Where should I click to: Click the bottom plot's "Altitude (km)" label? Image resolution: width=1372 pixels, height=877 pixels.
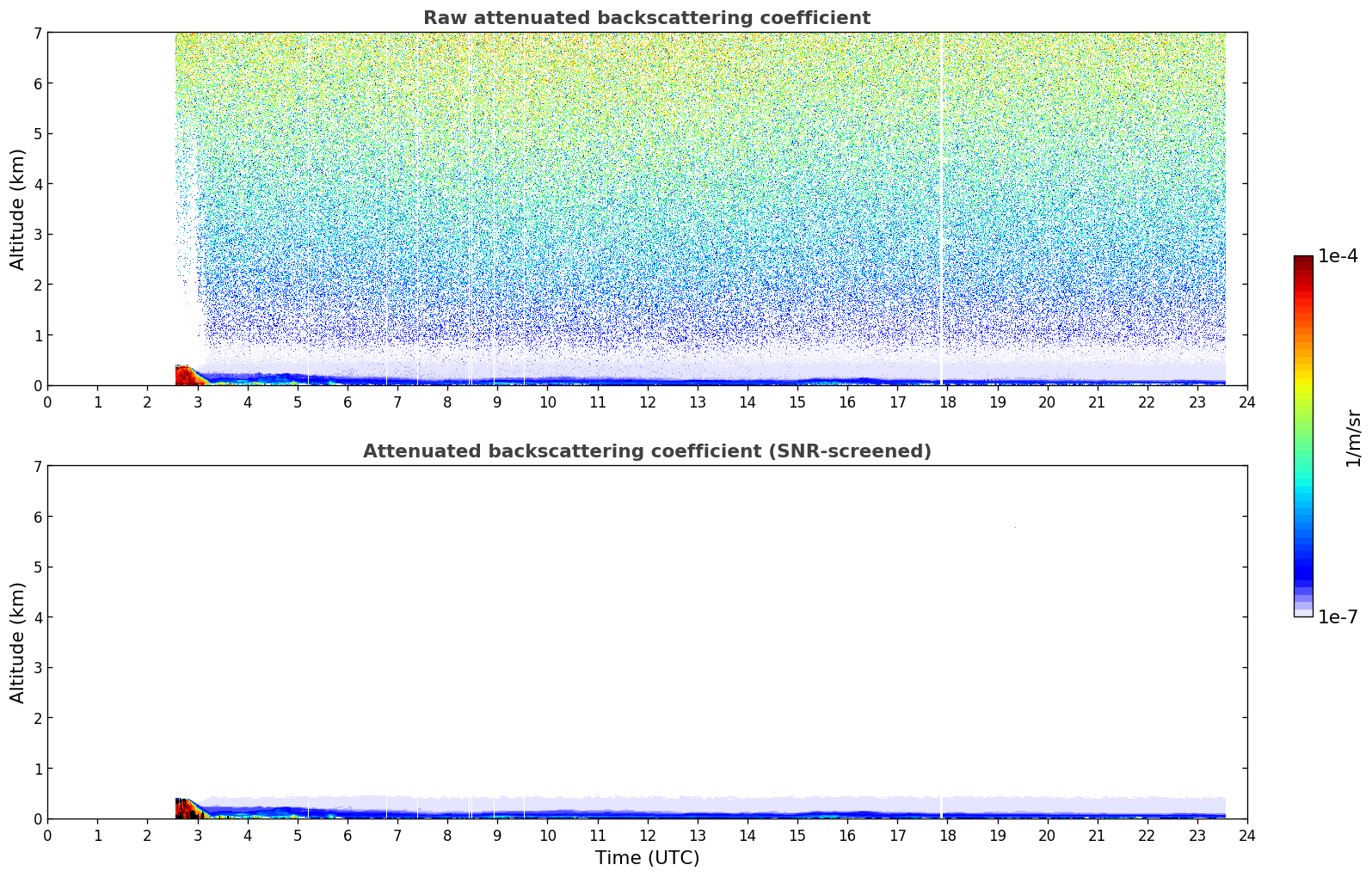[18, 642]
